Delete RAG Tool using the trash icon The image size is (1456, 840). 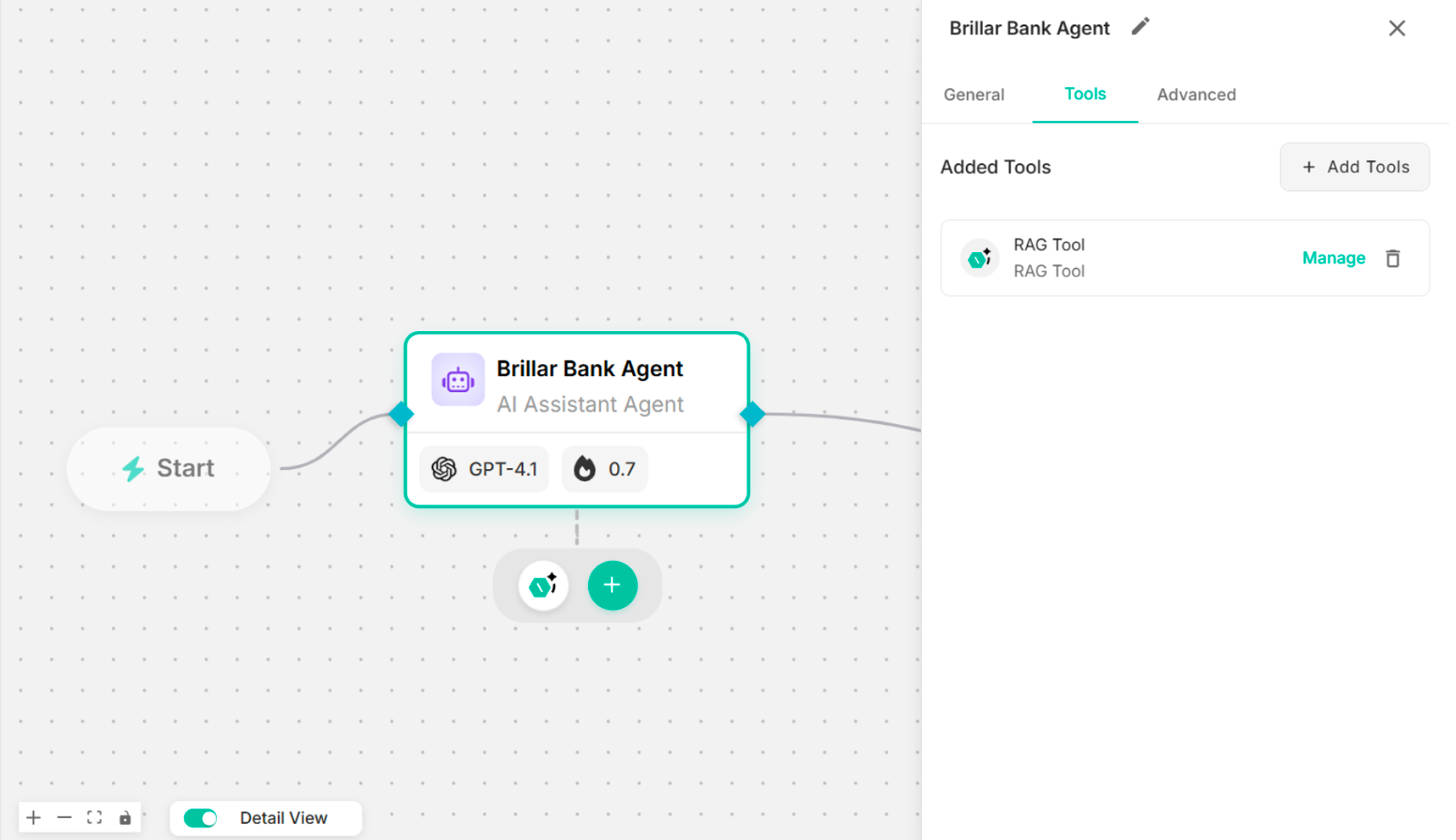click(x=1393, y=258)
